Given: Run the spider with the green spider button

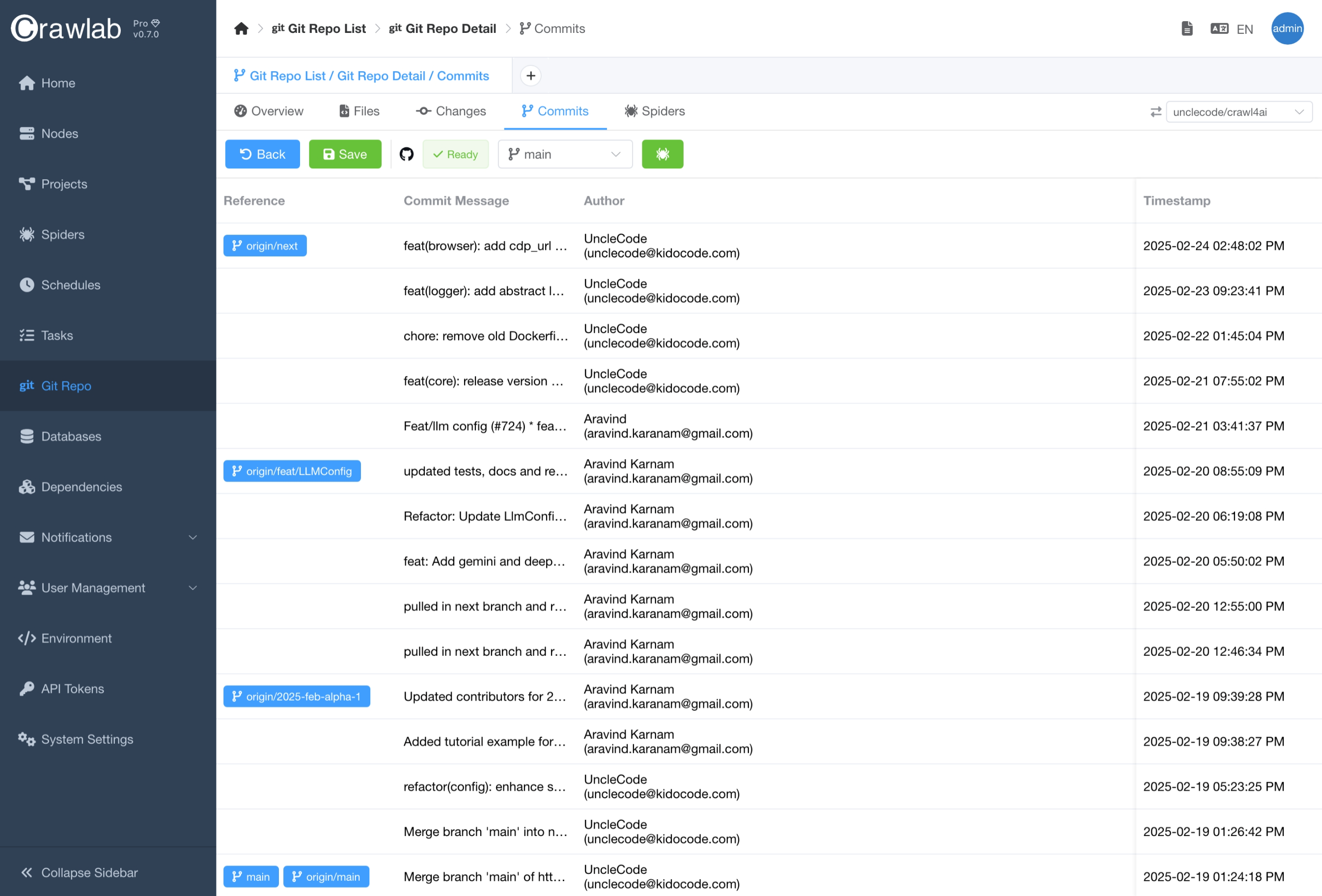Looking at the screenshot, I should click(x=662, y=154).
